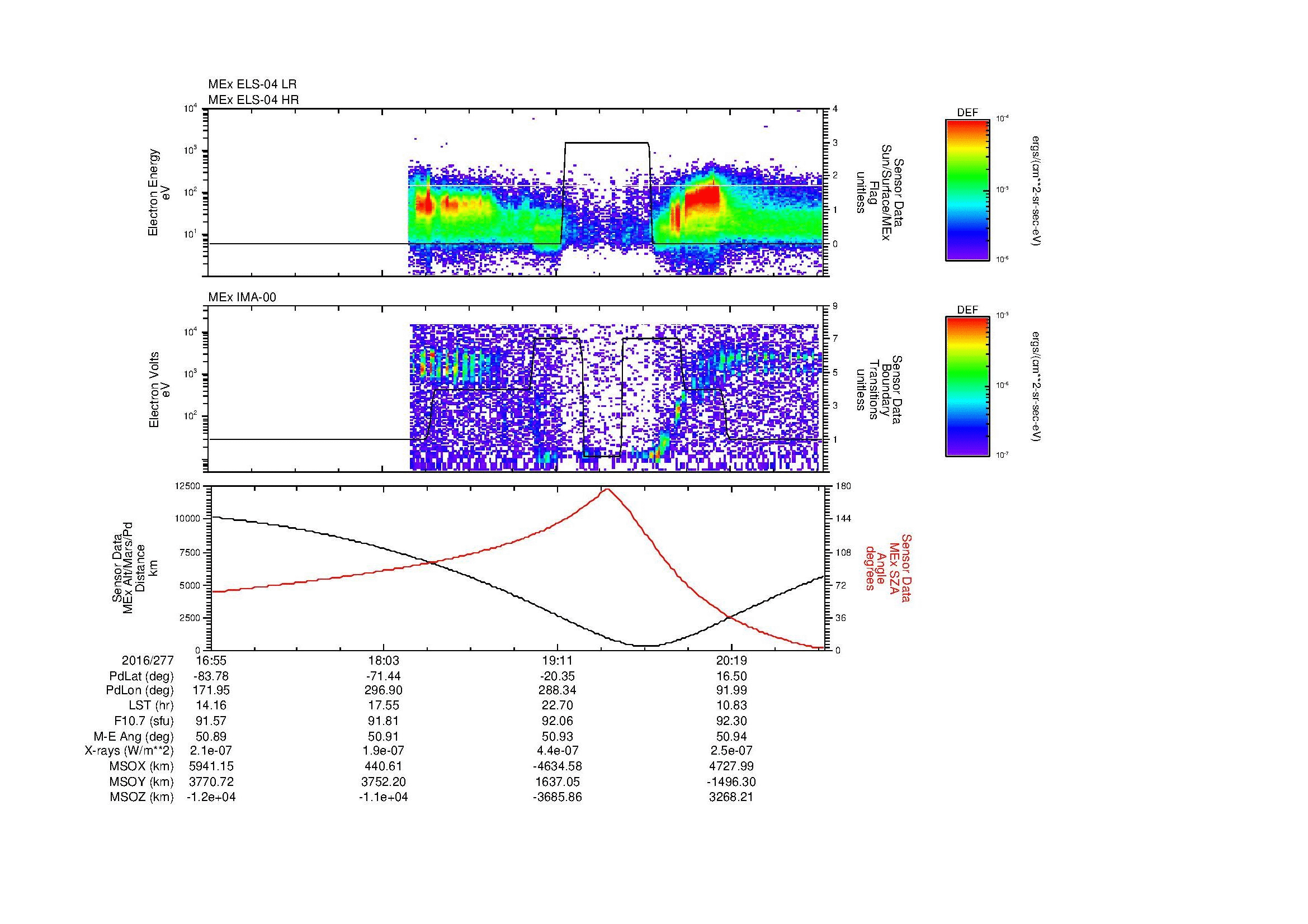The image size is (1308, 924).
Task: Click the 'MEx Alt/Mars/Pd Distance km' axis label
Action: (134, 567)
